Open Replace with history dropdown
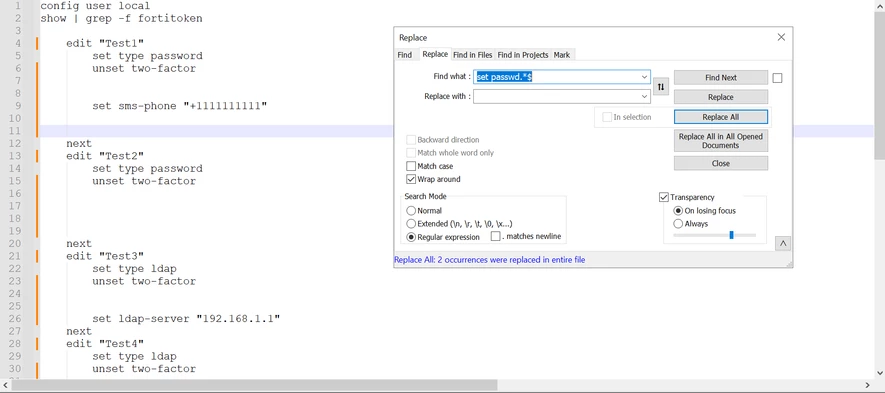 click(644, 97)
